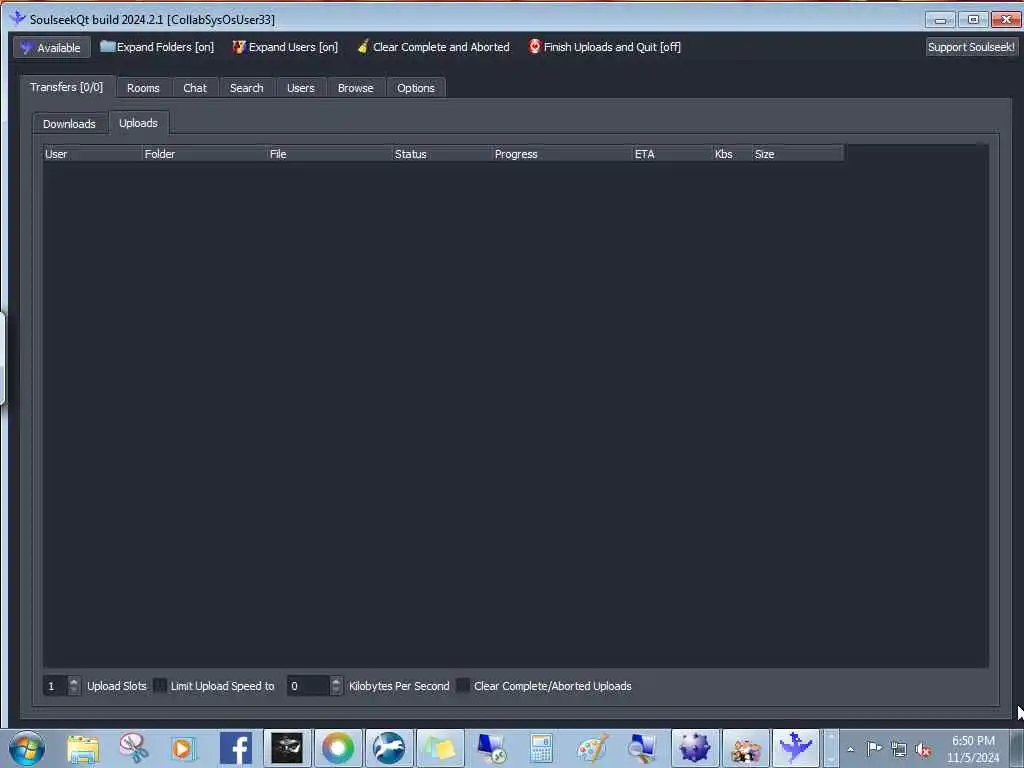Viewport: 1024px width, 768px height.
Task: Open the colorful ring icon on taskbar
Action: click(x=338, y=748)
